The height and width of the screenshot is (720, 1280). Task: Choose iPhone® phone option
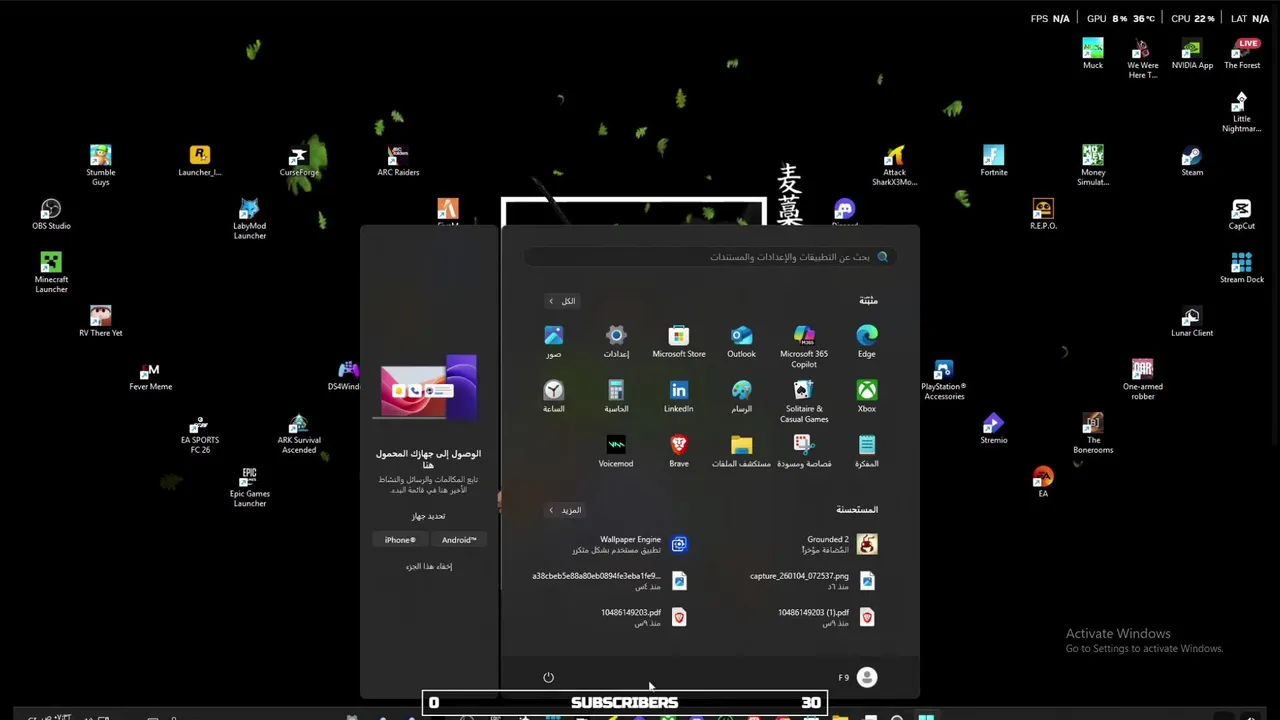click(400, 540)
